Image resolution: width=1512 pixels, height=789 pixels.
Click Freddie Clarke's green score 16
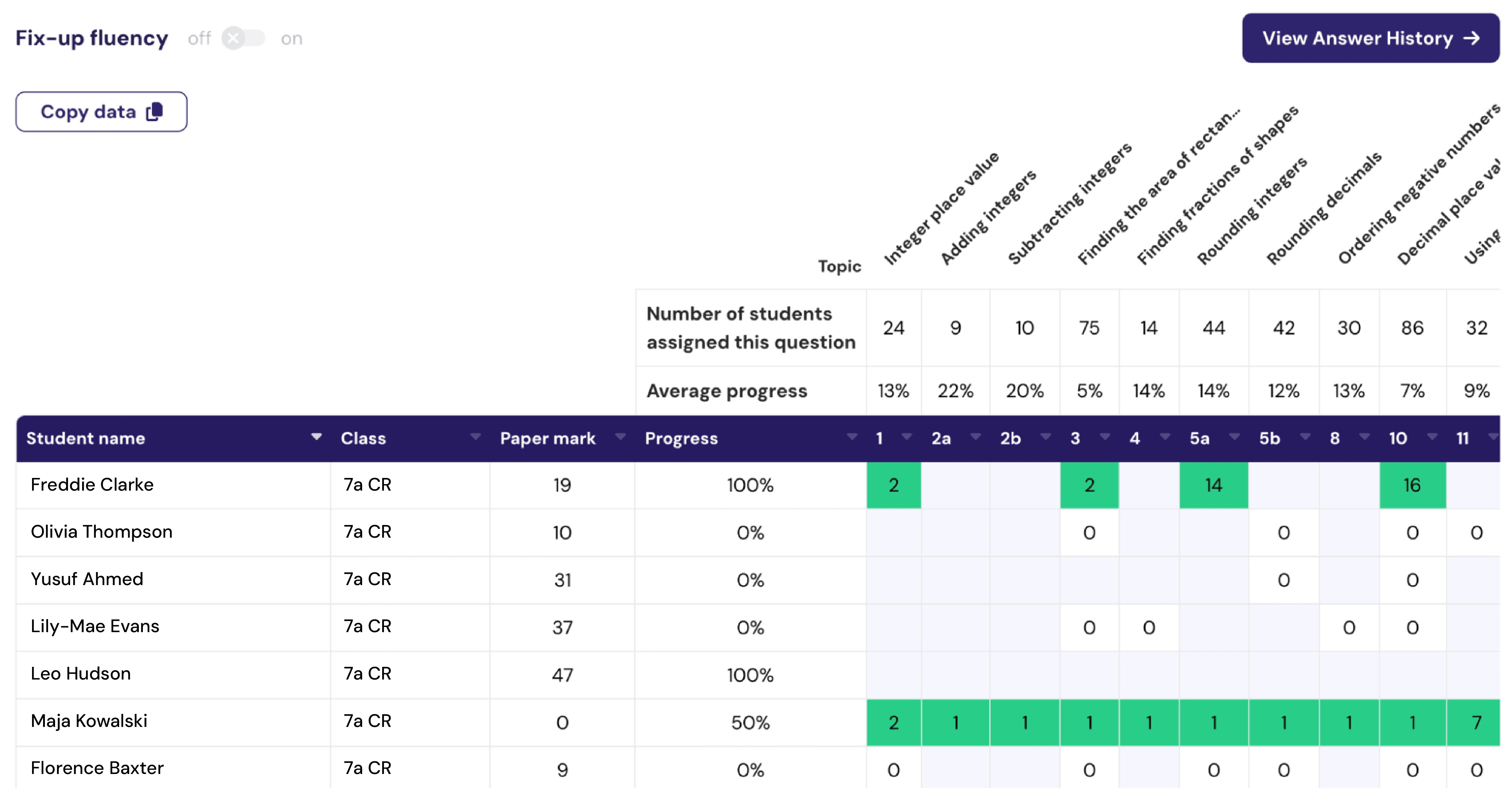coord(1412,486)
